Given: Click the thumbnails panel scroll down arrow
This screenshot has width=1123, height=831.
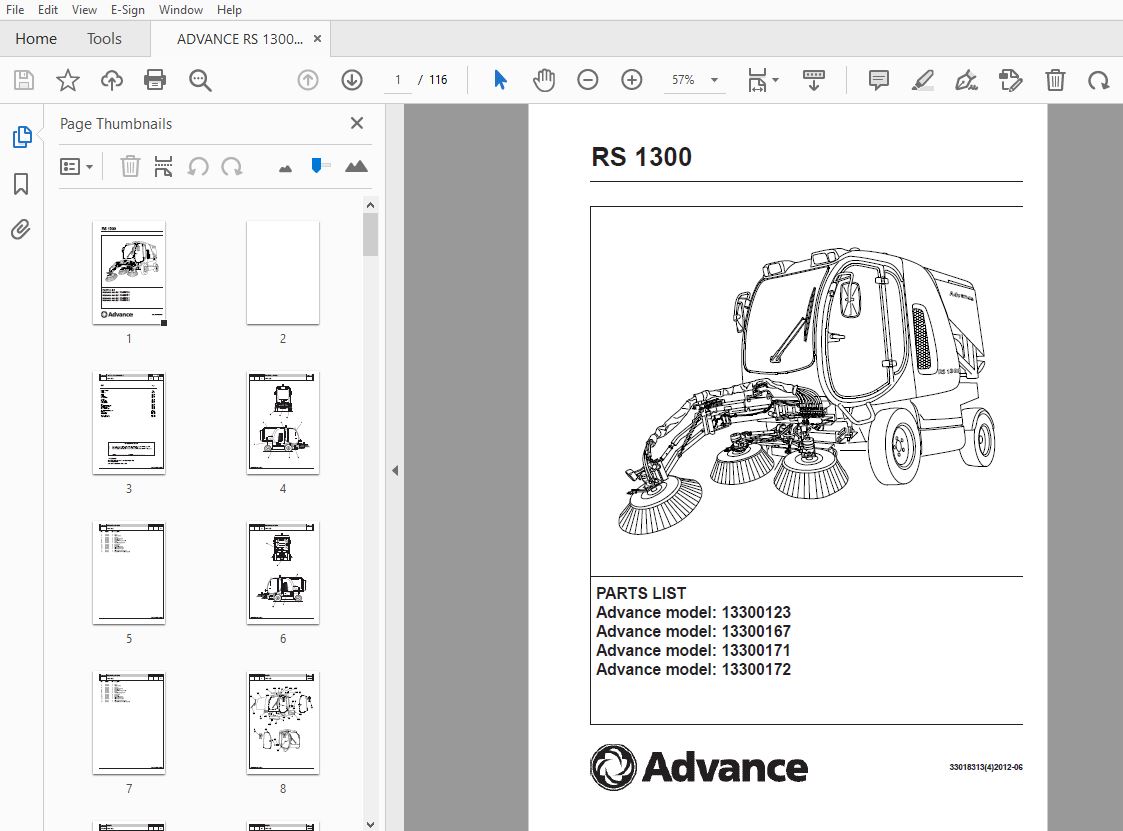Looking at the screenshot, I should coord(370,824).
